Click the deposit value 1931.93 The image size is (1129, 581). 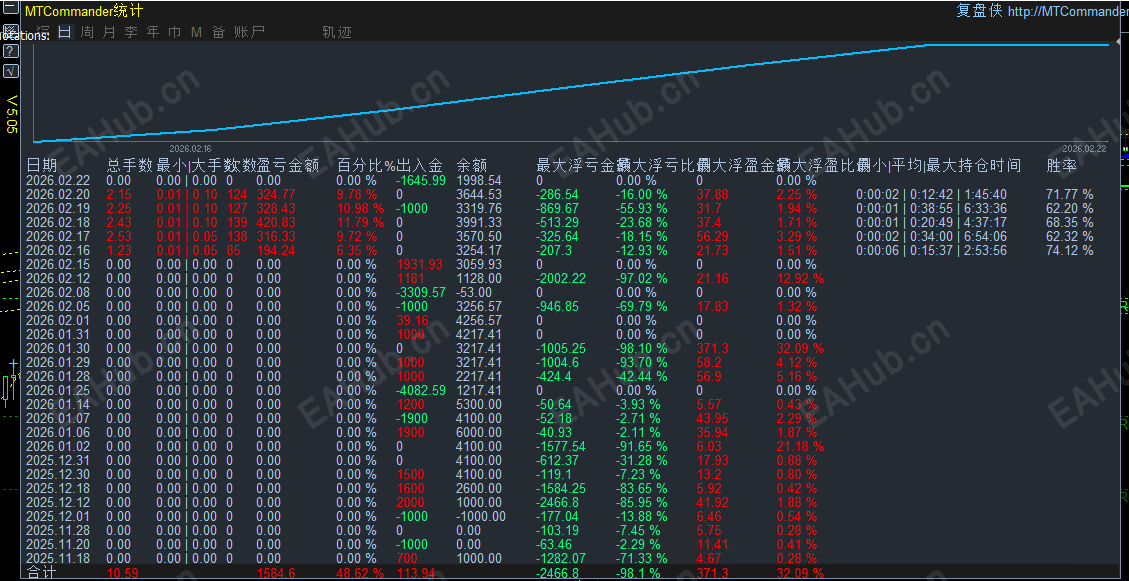(419, 264)
